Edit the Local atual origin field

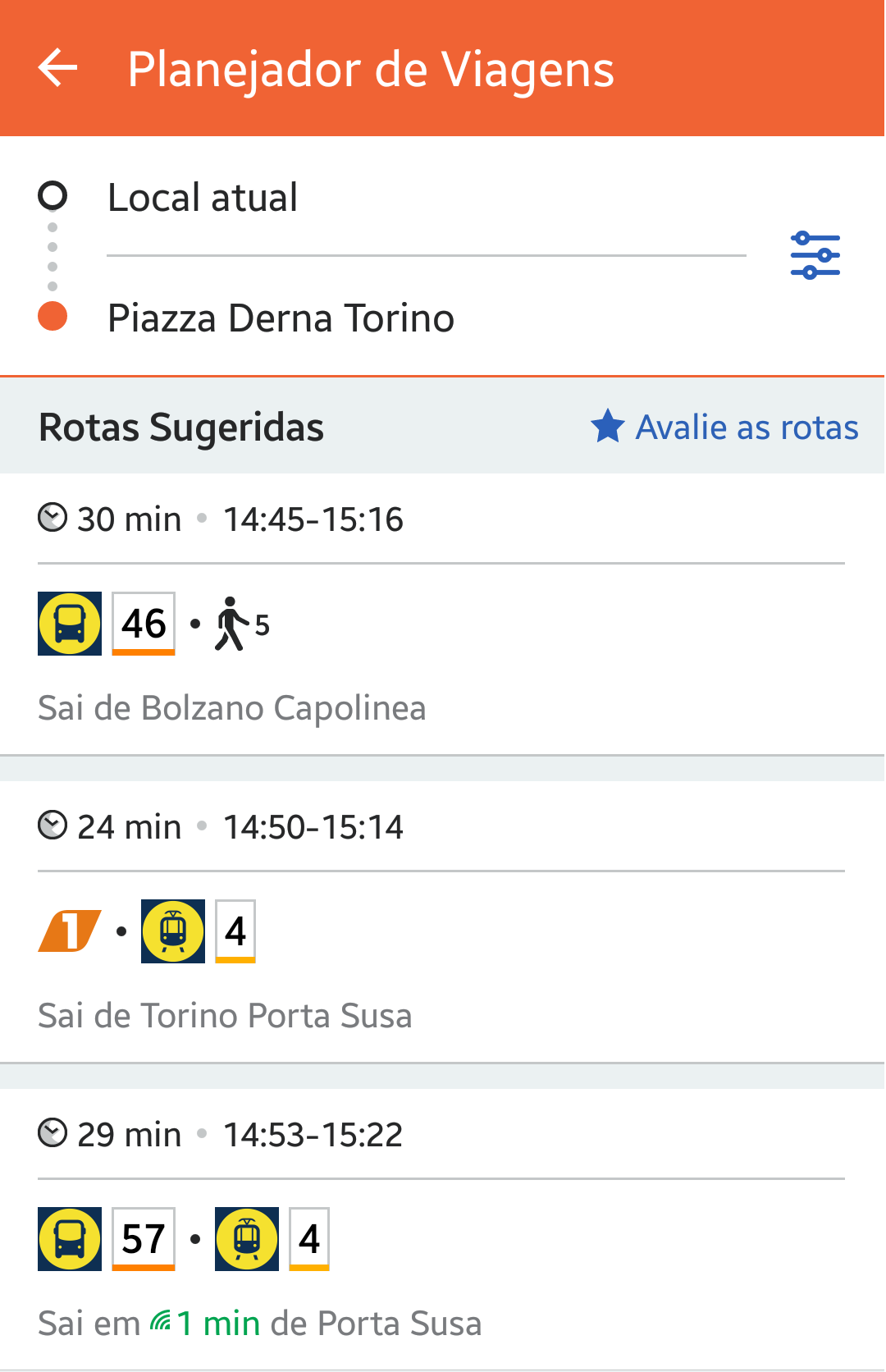click(427, 198)
